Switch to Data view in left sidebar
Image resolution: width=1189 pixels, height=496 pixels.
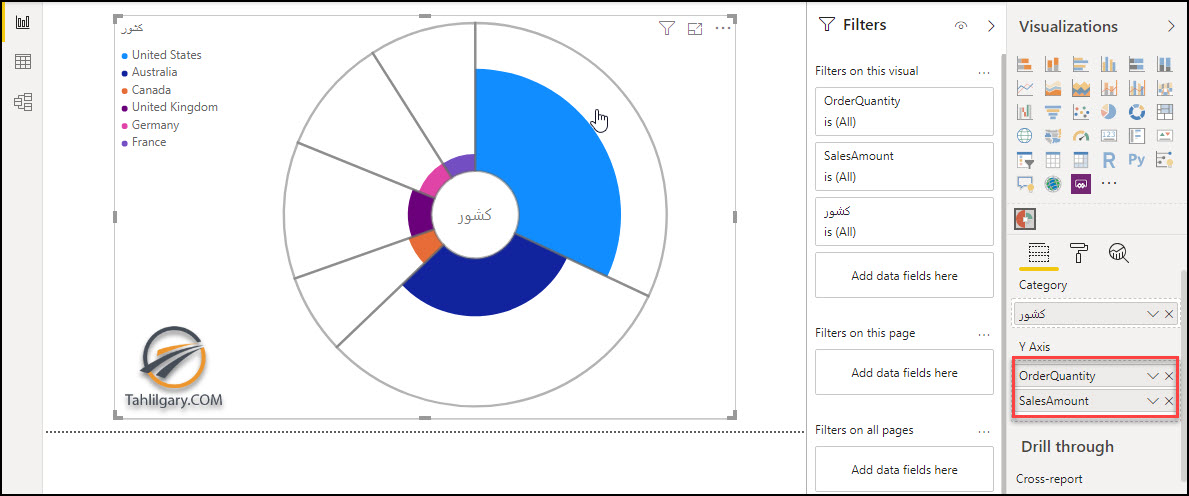[x=23, y=61]
